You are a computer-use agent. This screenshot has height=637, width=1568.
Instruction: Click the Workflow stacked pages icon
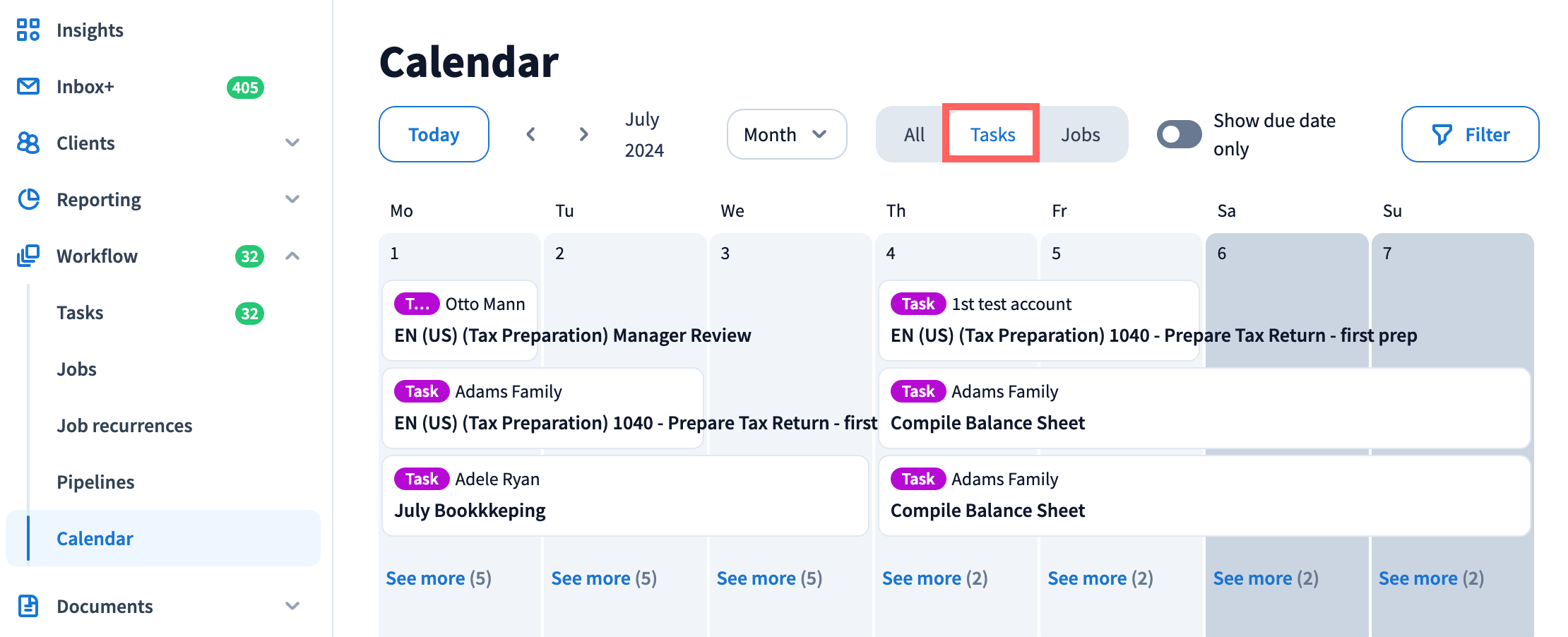click(28, 256)
